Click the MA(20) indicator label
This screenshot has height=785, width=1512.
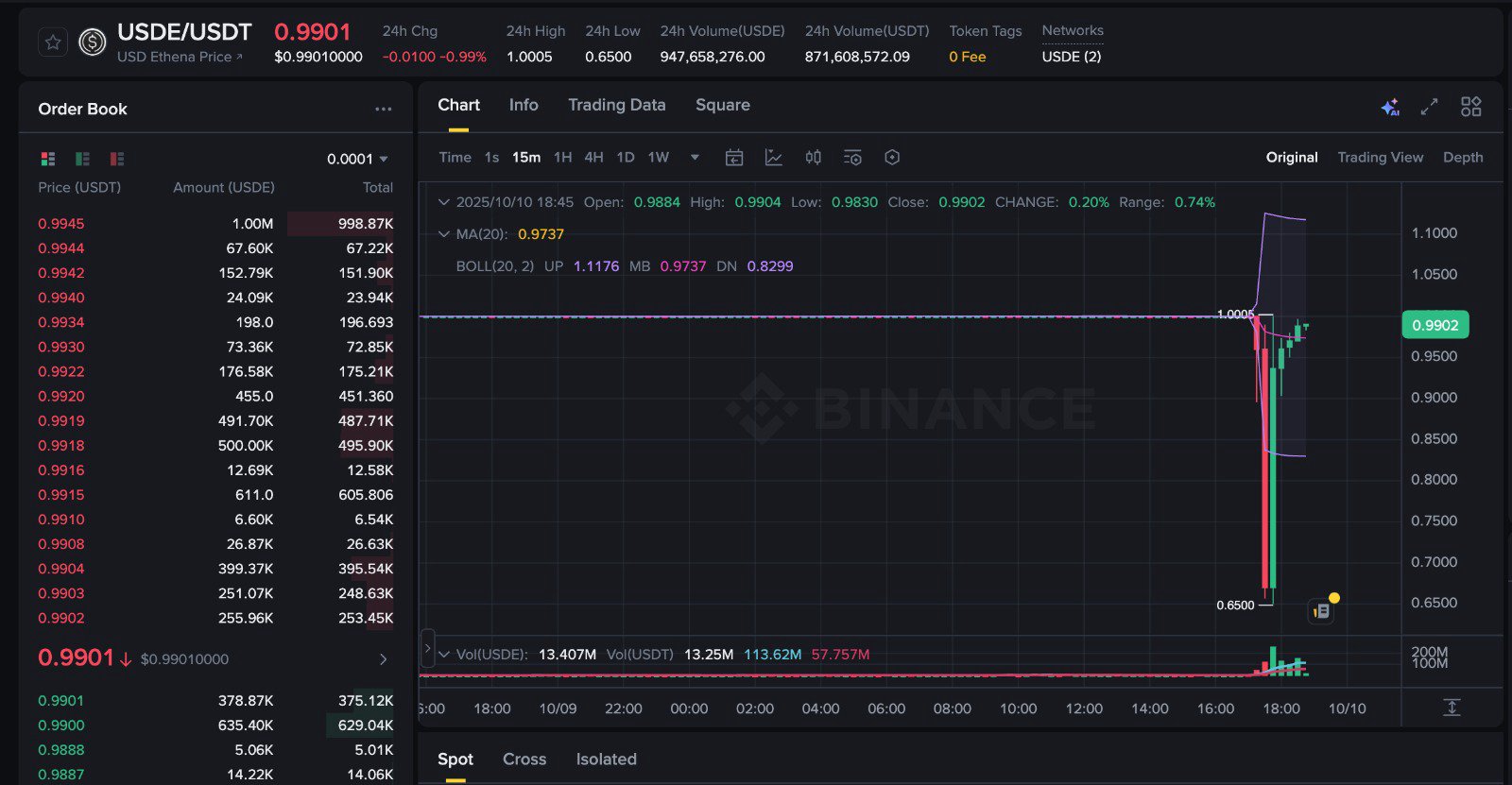click(482, 234)
